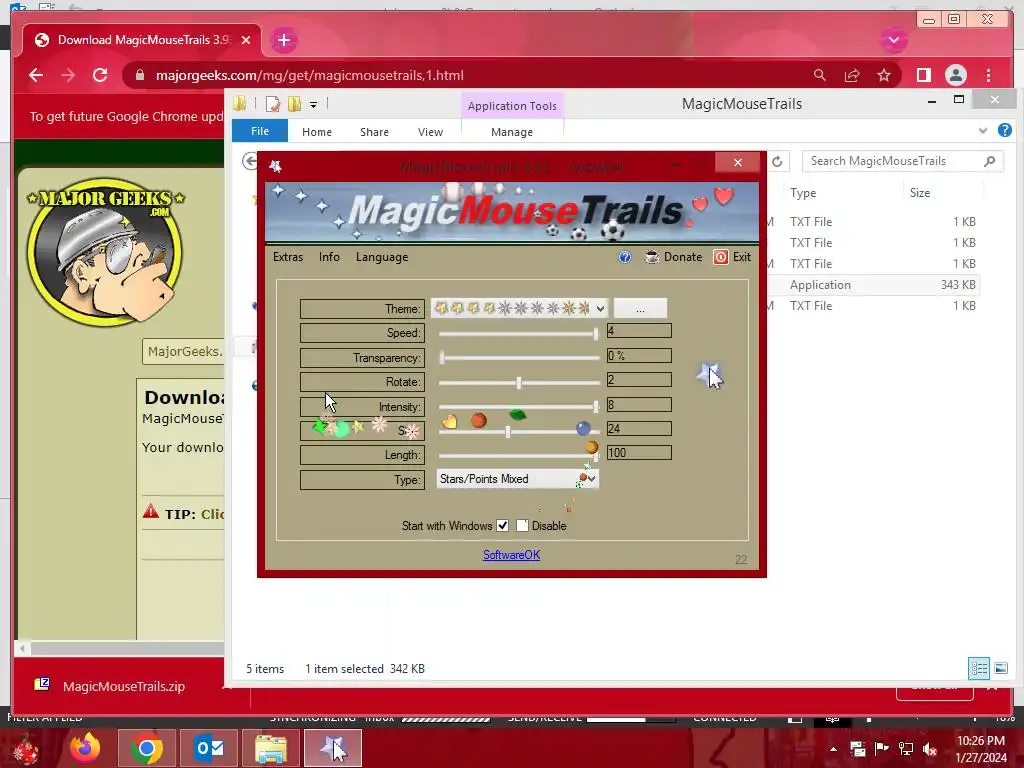Open the Manage tab under Application Tools
This screenshot has width=1024, height=768.
512,132
